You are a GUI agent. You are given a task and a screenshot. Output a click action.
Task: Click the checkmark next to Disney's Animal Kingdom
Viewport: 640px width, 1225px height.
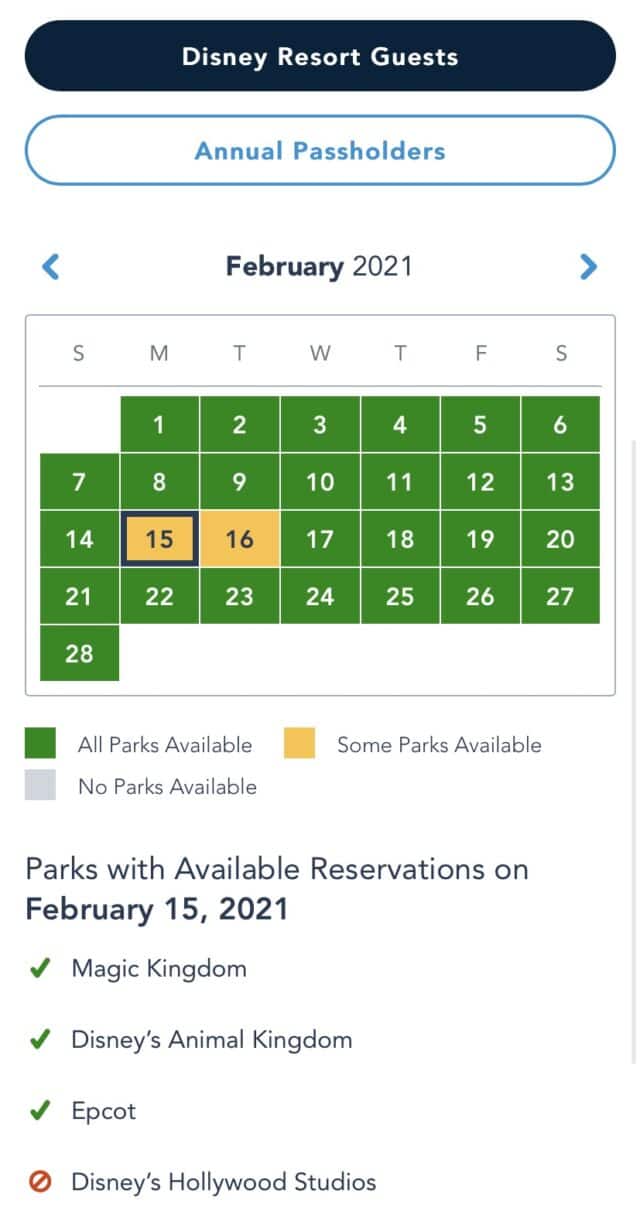coord(40,1040)
